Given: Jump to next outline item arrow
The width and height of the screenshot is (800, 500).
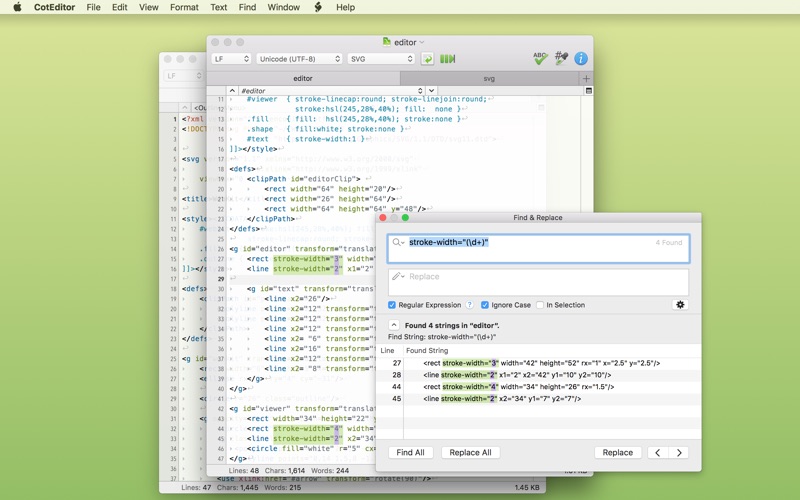Looking at the screenshot, I should coord(432,90).
